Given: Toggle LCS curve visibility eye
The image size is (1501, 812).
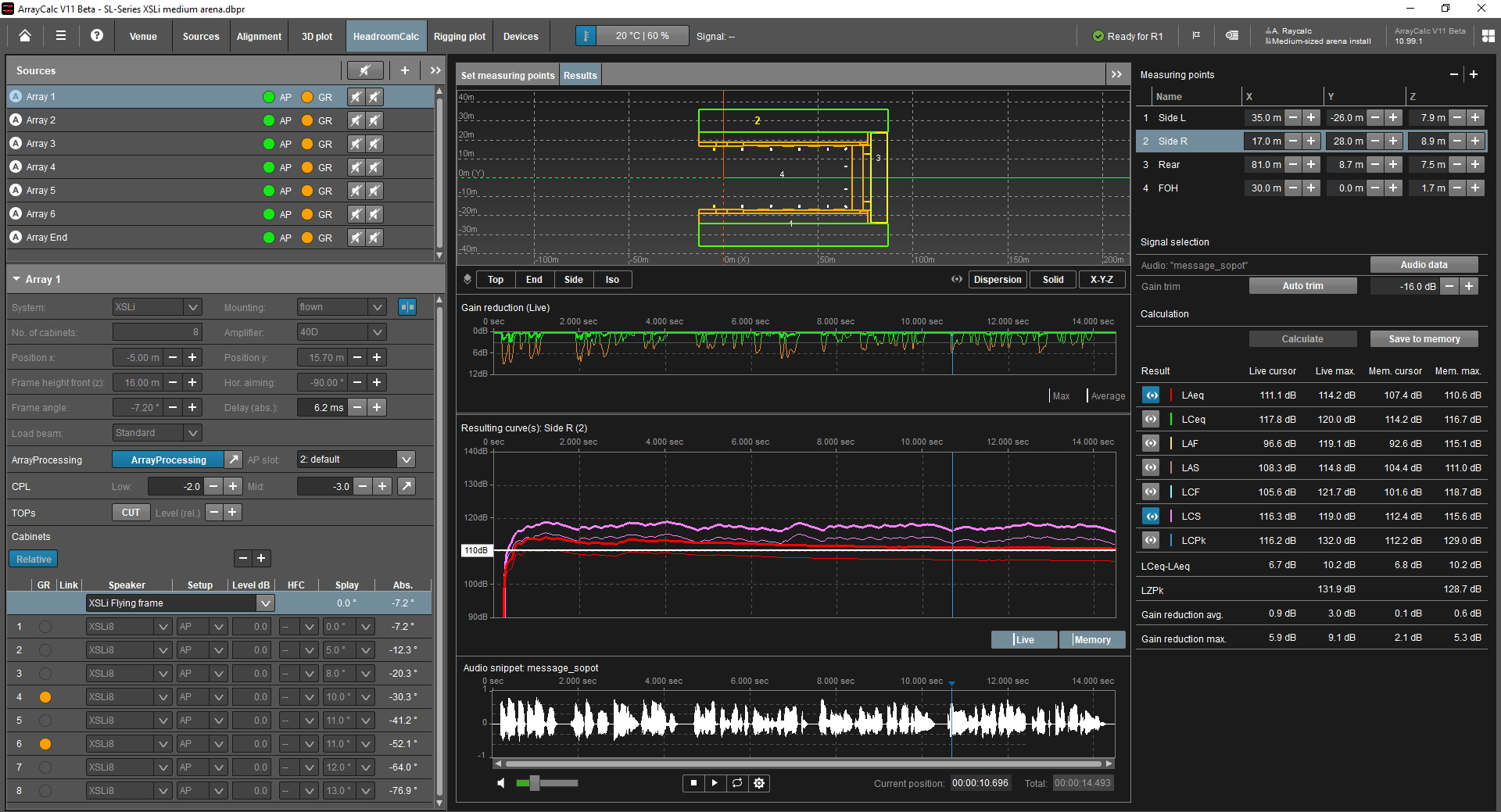Looking at the screenshot, I should coord(1151,517).
